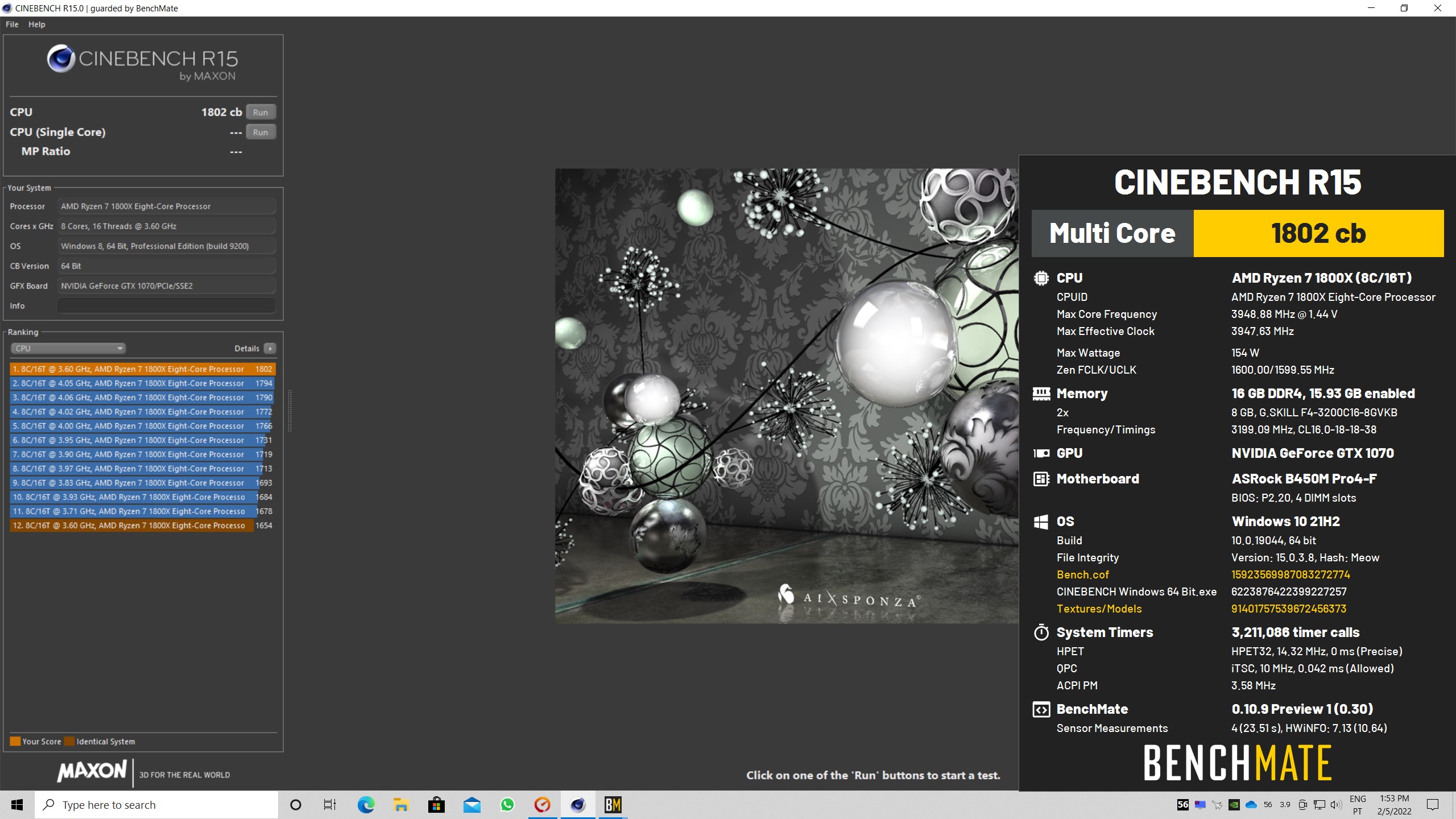The image size is (1456, 819).
Task: Open the File menu
Action: 12,24
